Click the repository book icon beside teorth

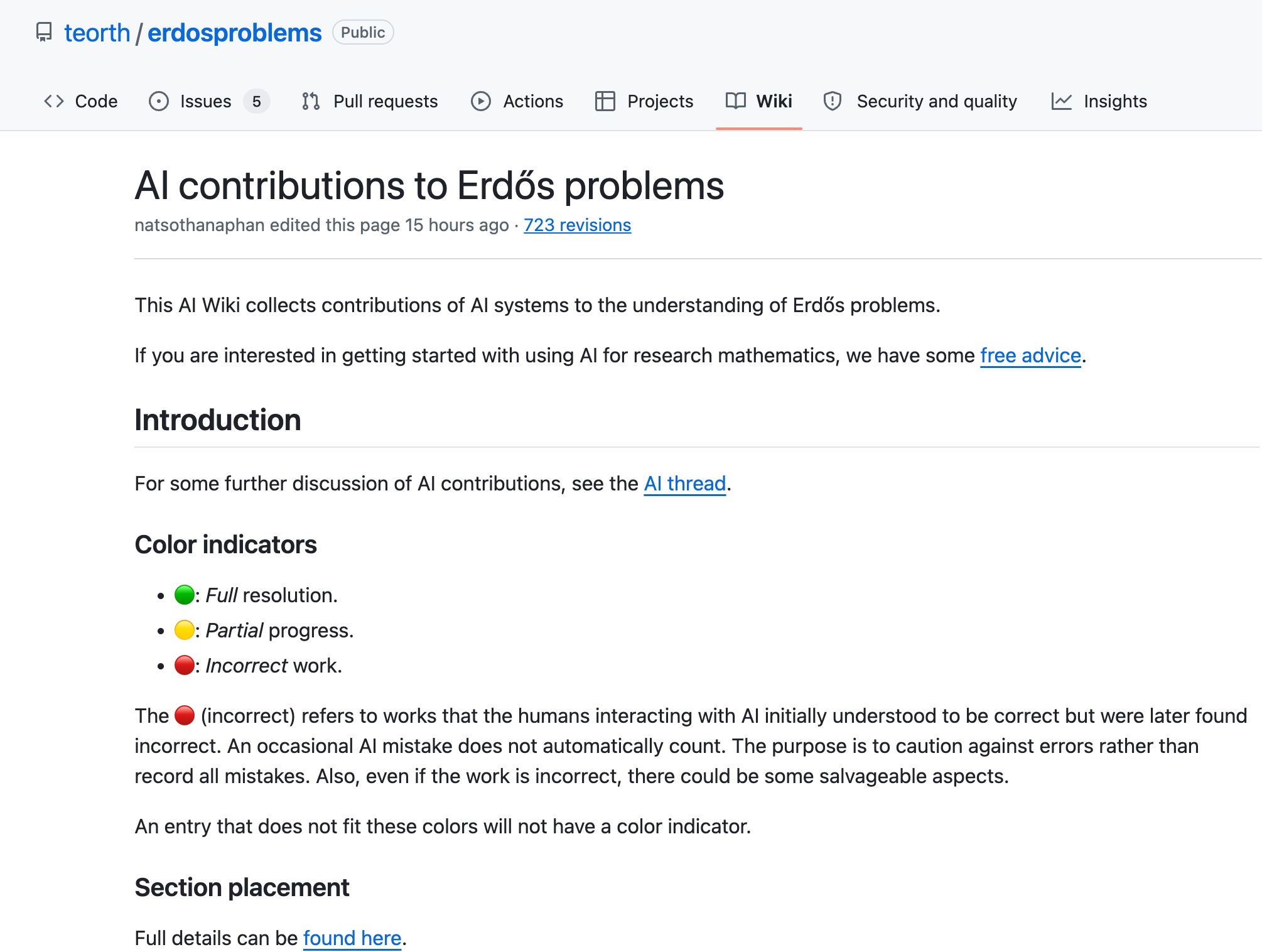coord(43,32)
